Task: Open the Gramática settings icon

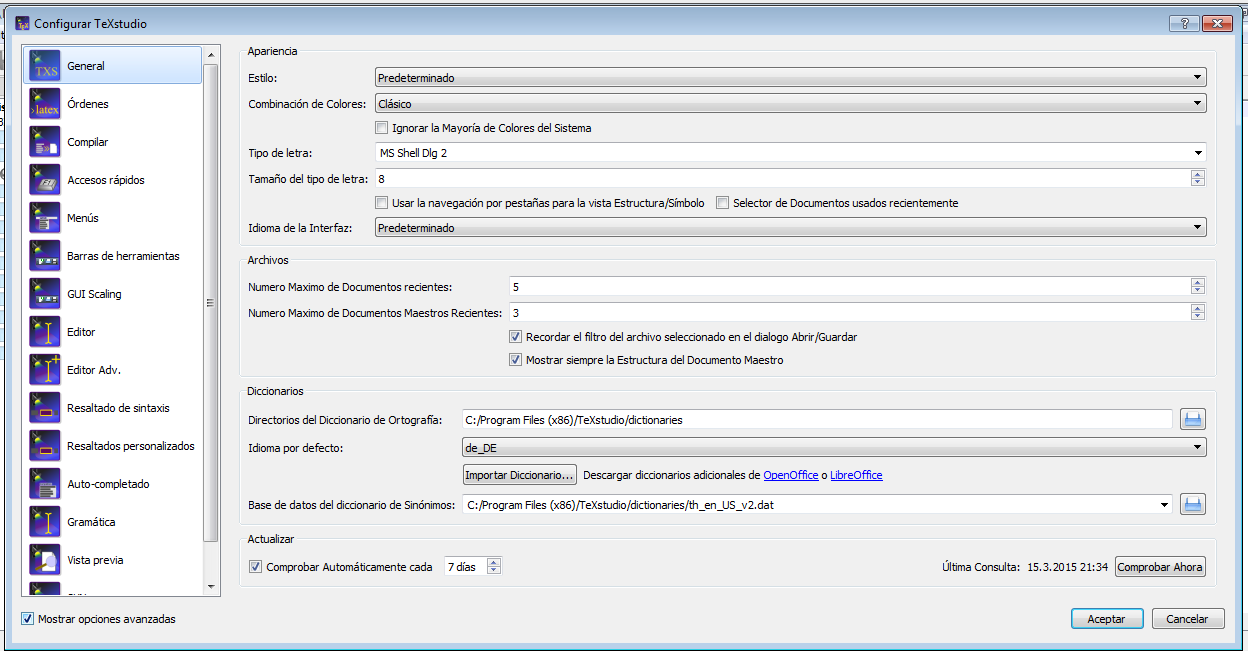Action: [x=45, y=522]
